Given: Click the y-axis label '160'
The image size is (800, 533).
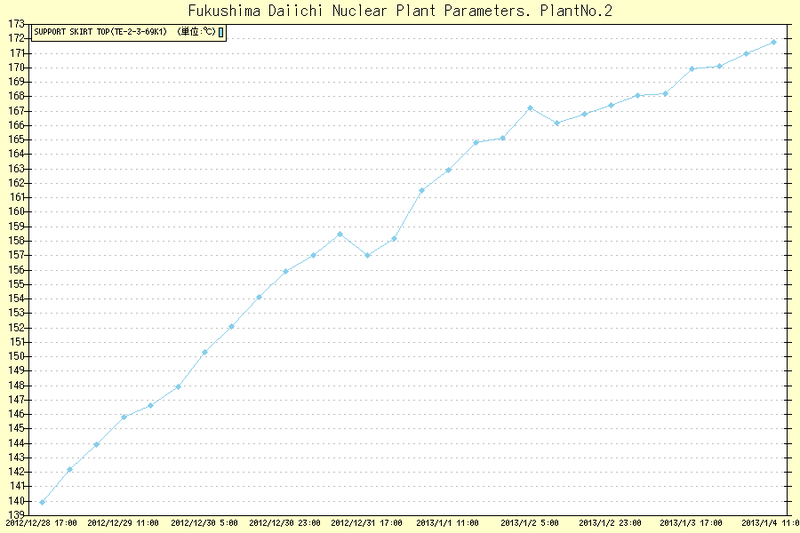Looking at the screenshot, I should (16, 212).
